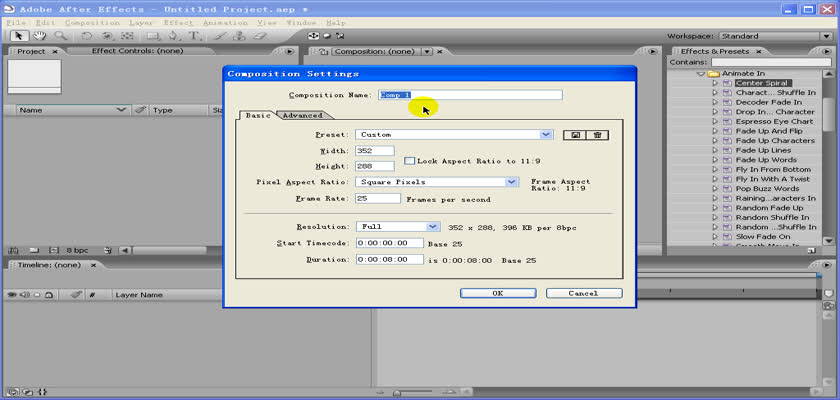Select the Basic tab

(258, 115)
